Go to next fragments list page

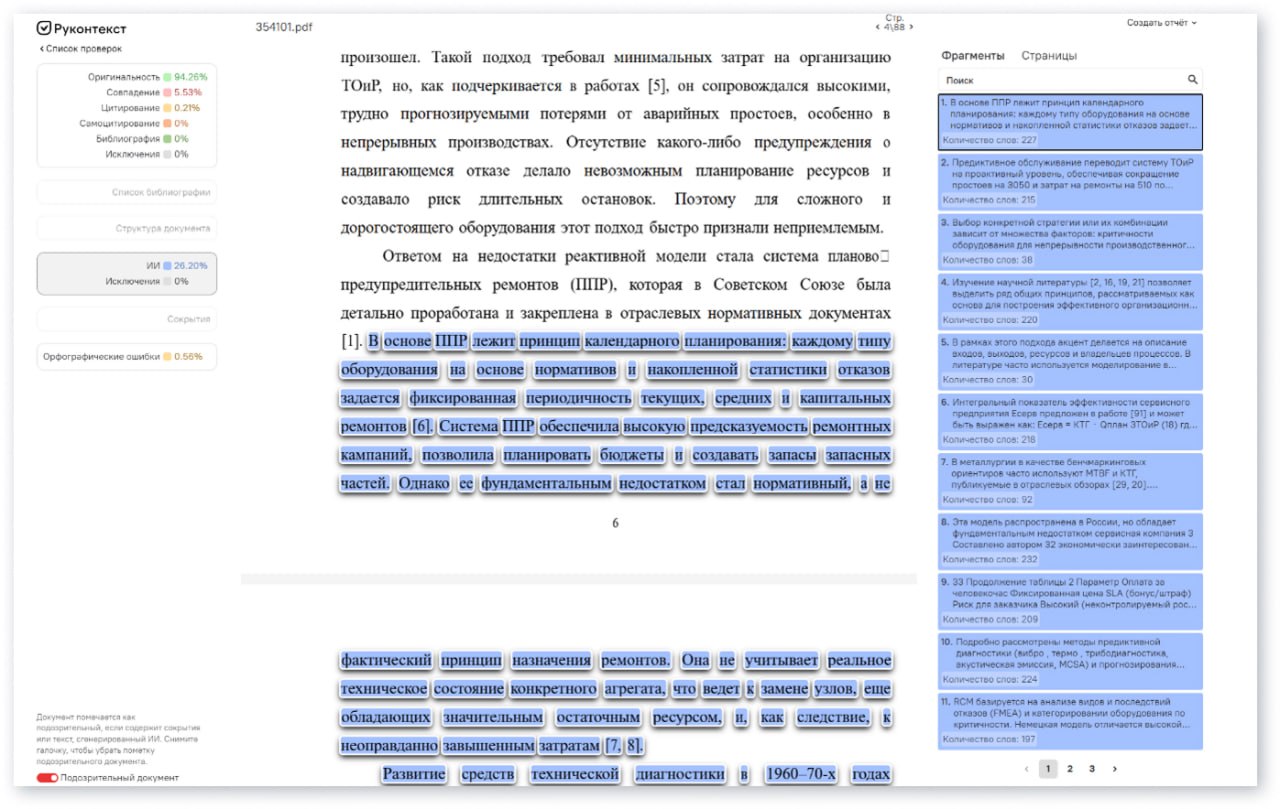(1115, 769)
